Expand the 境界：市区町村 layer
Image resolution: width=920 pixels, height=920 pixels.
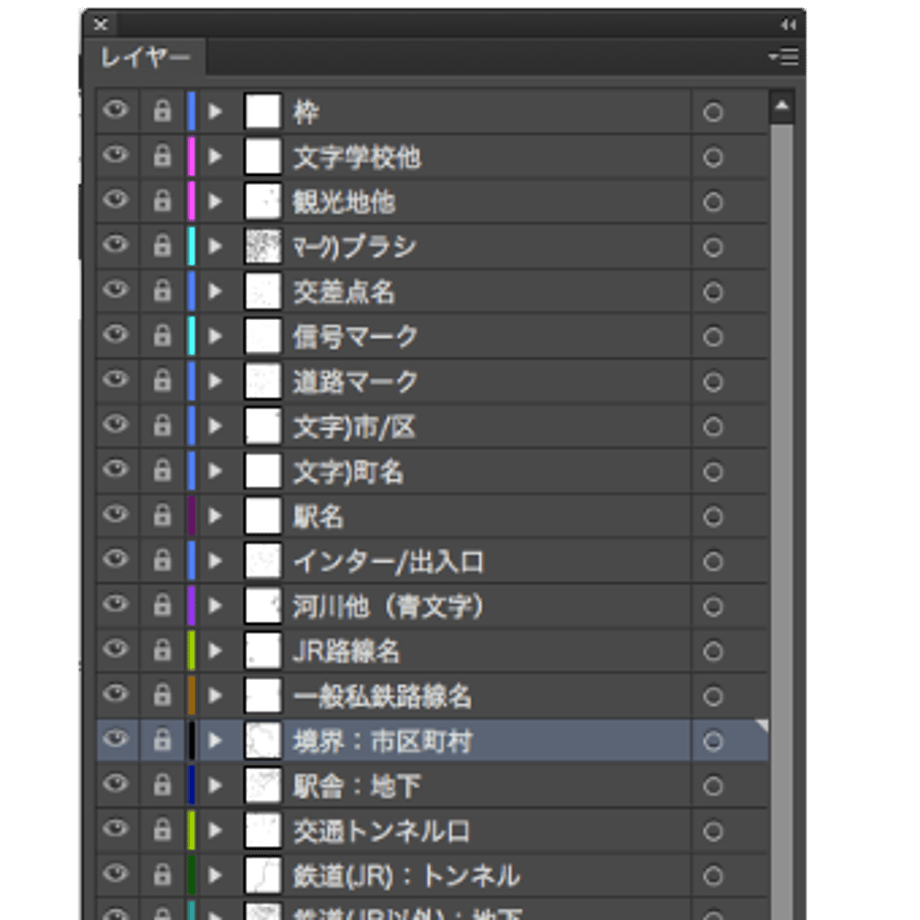[x=215, y=740]
